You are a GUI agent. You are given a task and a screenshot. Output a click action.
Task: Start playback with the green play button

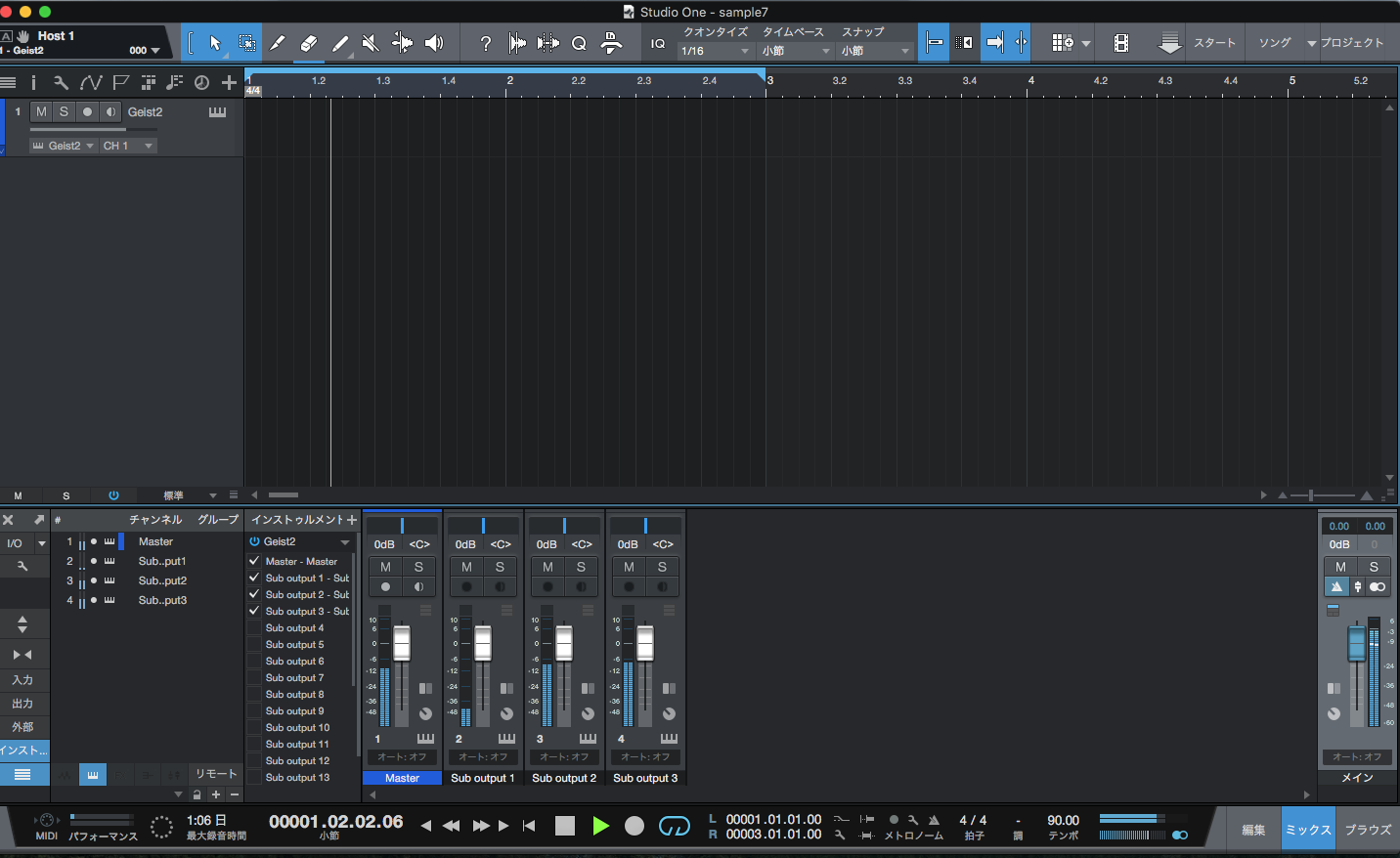(600, 827)
